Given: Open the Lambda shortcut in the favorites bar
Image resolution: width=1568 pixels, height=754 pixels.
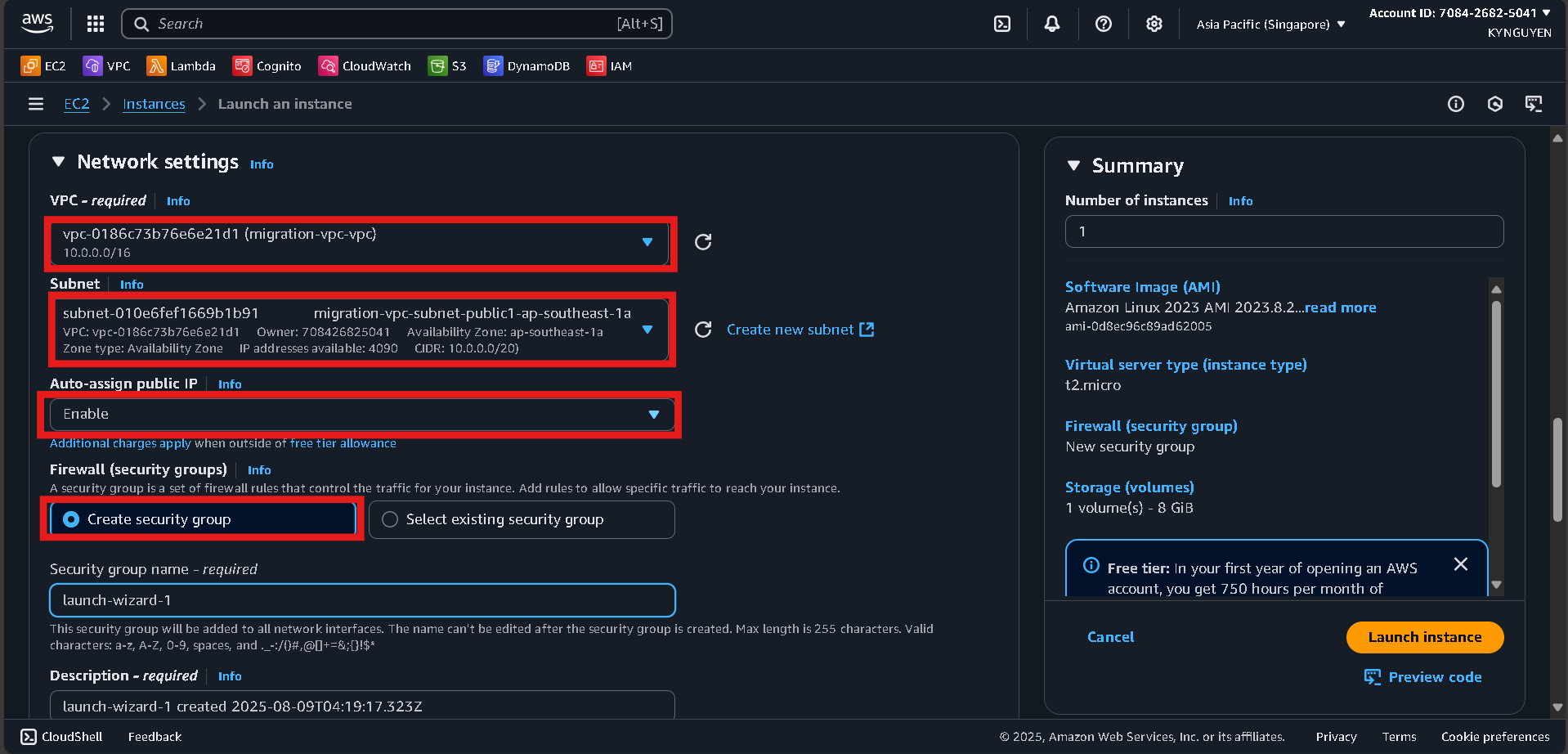Looking at the screenshot, I should (x=181, y=65).
